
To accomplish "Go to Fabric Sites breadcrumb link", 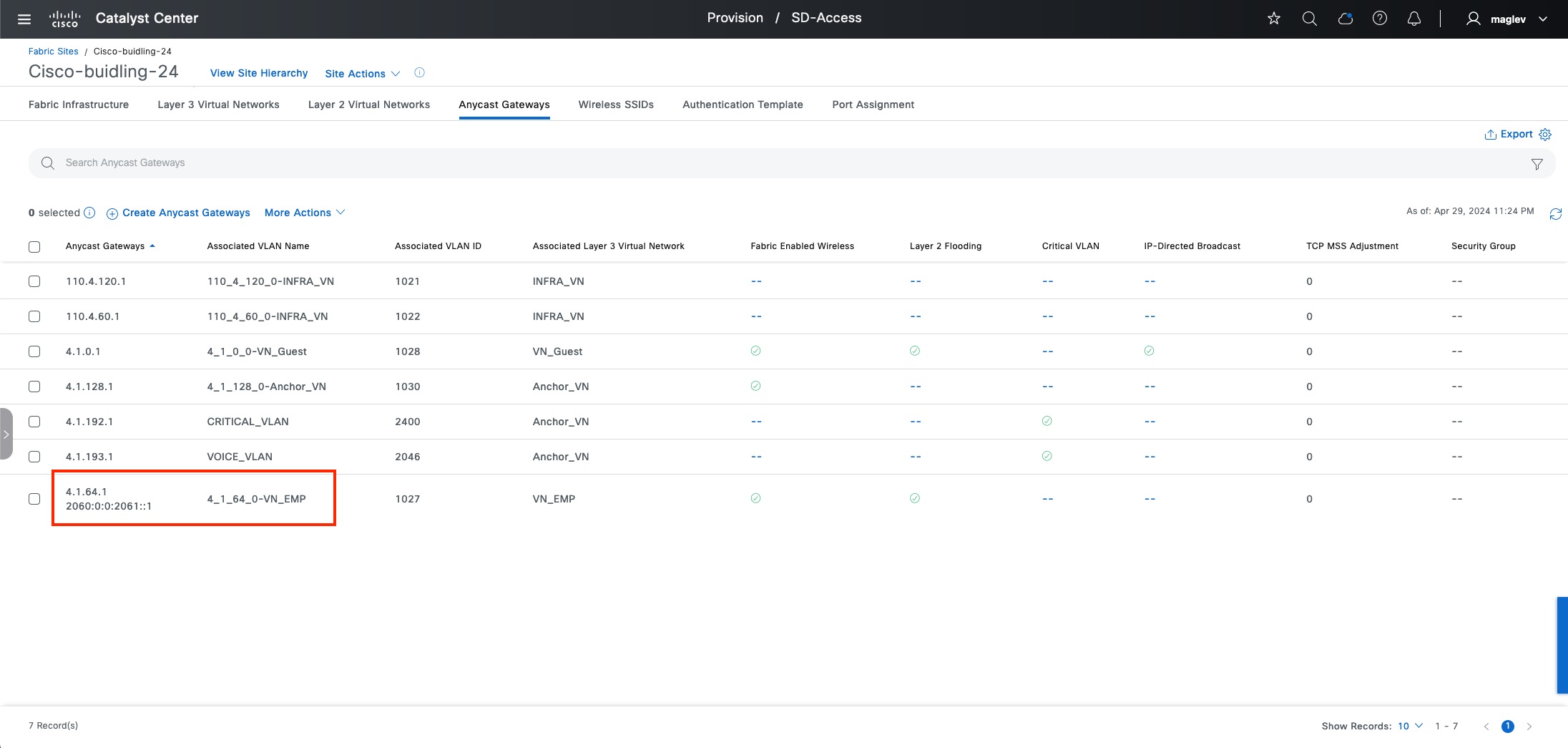I will 54,52.
